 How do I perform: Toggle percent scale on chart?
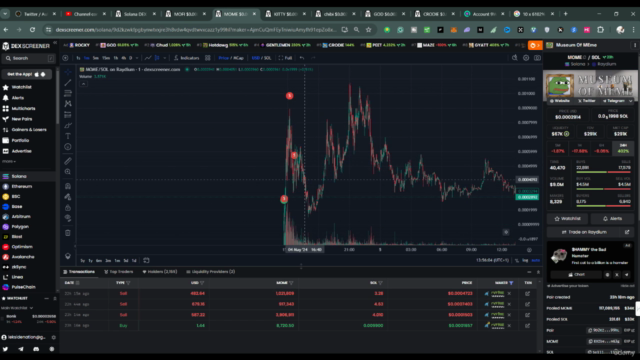(x=517, y=260)
